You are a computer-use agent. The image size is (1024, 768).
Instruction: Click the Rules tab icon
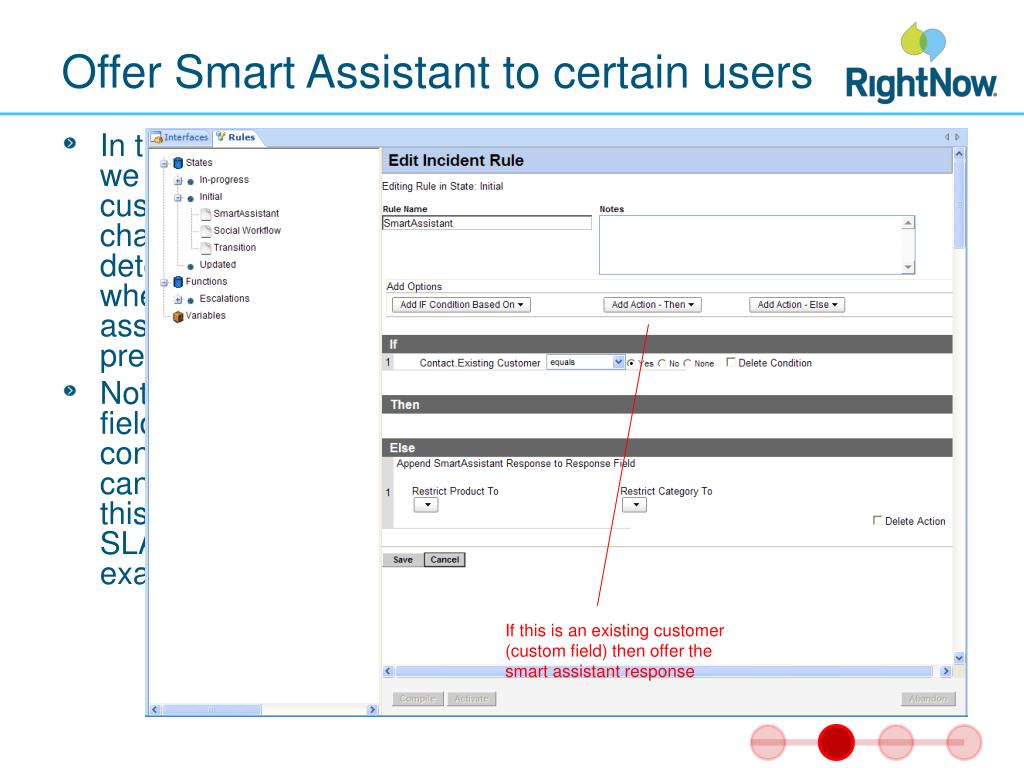click(221, 136)
